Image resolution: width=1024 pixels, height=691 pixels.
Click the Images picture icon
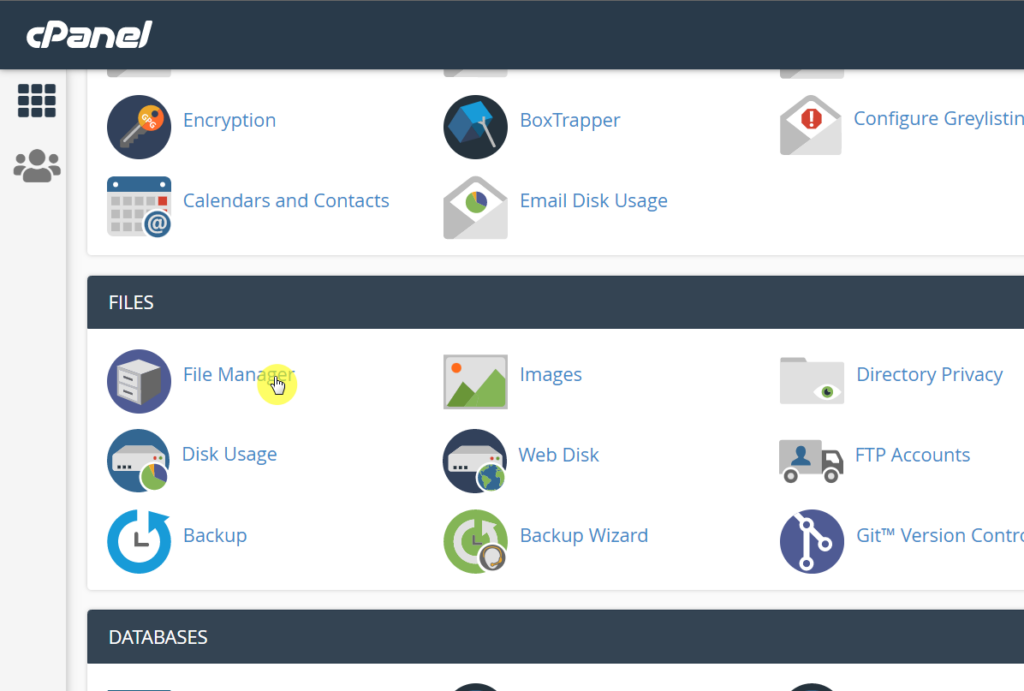(475, 381)
